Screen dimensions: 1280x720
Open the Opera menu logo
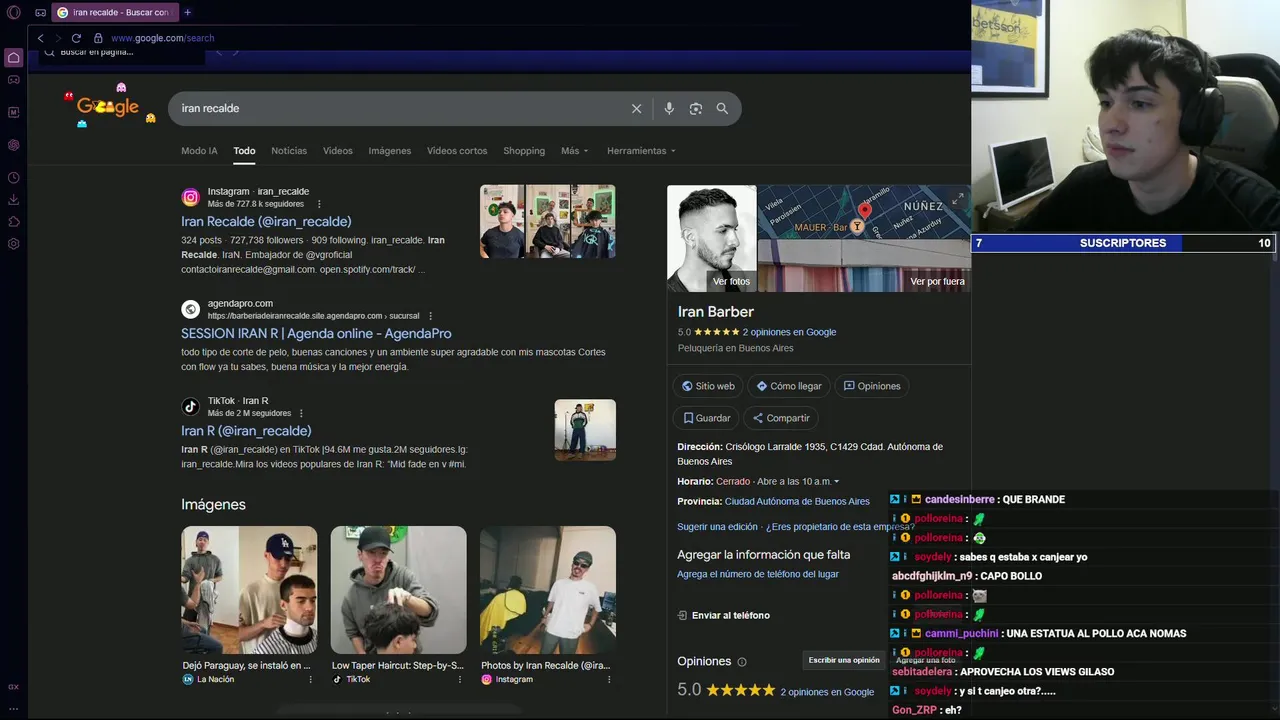pos(14,13)
